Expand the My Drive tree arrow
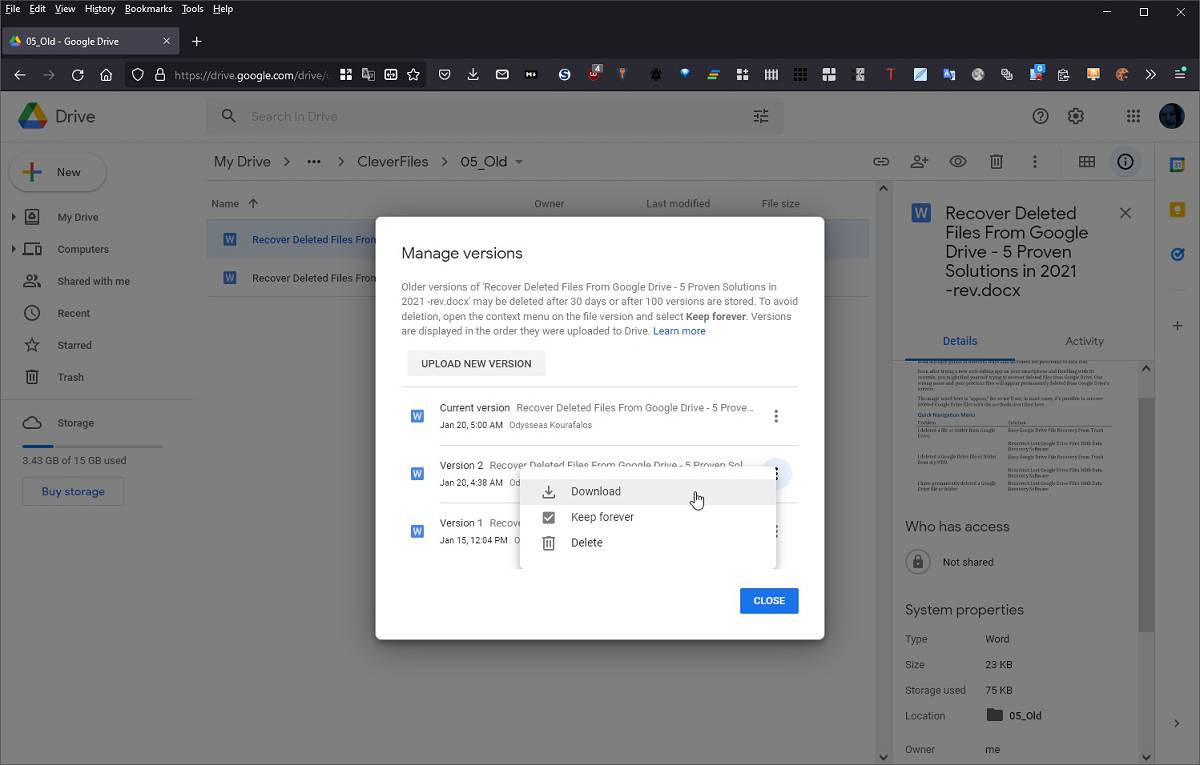 coord(13,217)
